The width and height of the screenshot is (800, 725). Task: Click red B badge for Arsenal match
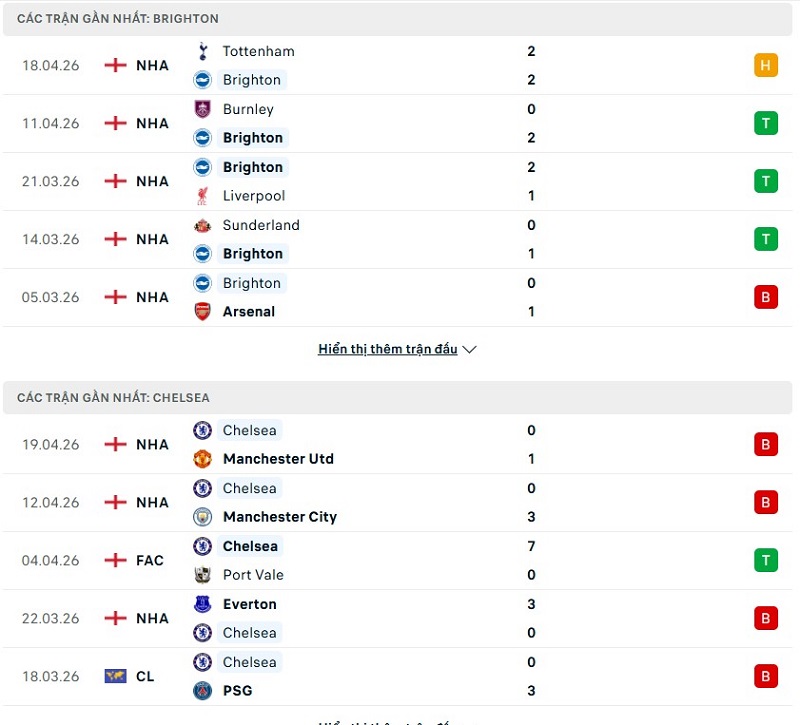[766, 297]
